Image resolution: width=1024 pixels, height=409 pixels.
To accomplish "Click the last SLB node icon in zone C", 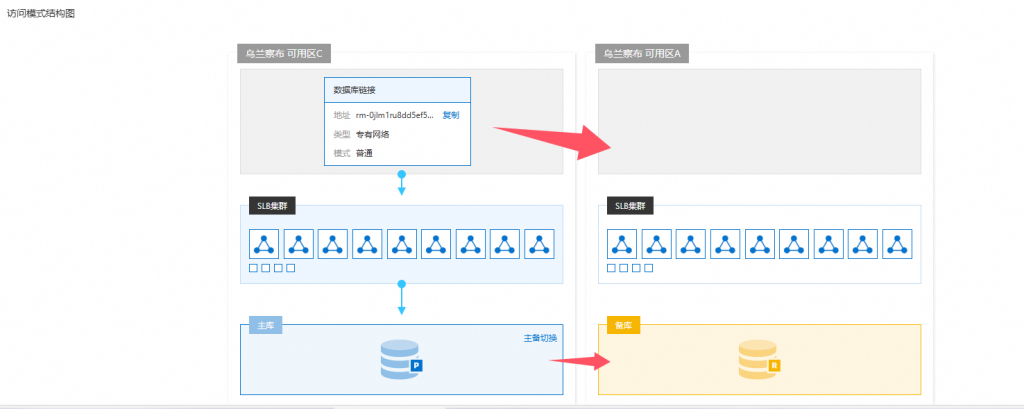I will coord(539,243).
